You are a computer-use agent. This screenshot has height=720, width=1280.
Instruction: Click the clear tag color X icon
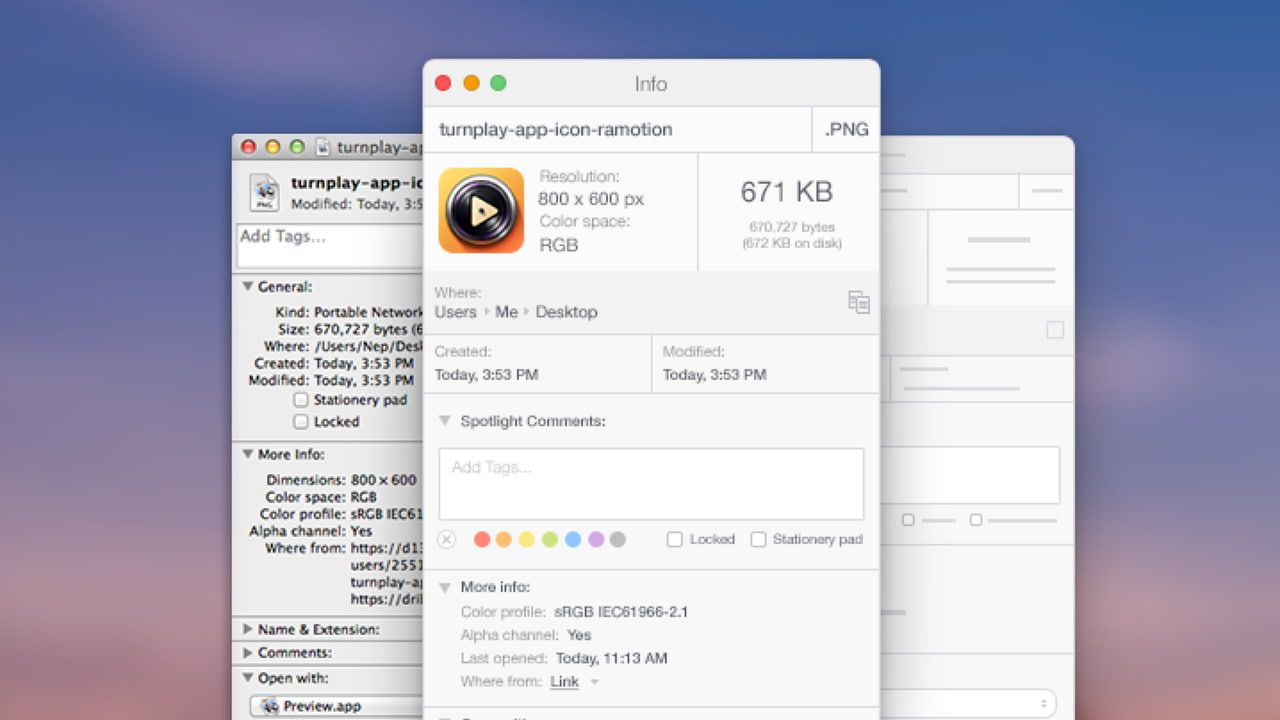click(x=447, y=539)
